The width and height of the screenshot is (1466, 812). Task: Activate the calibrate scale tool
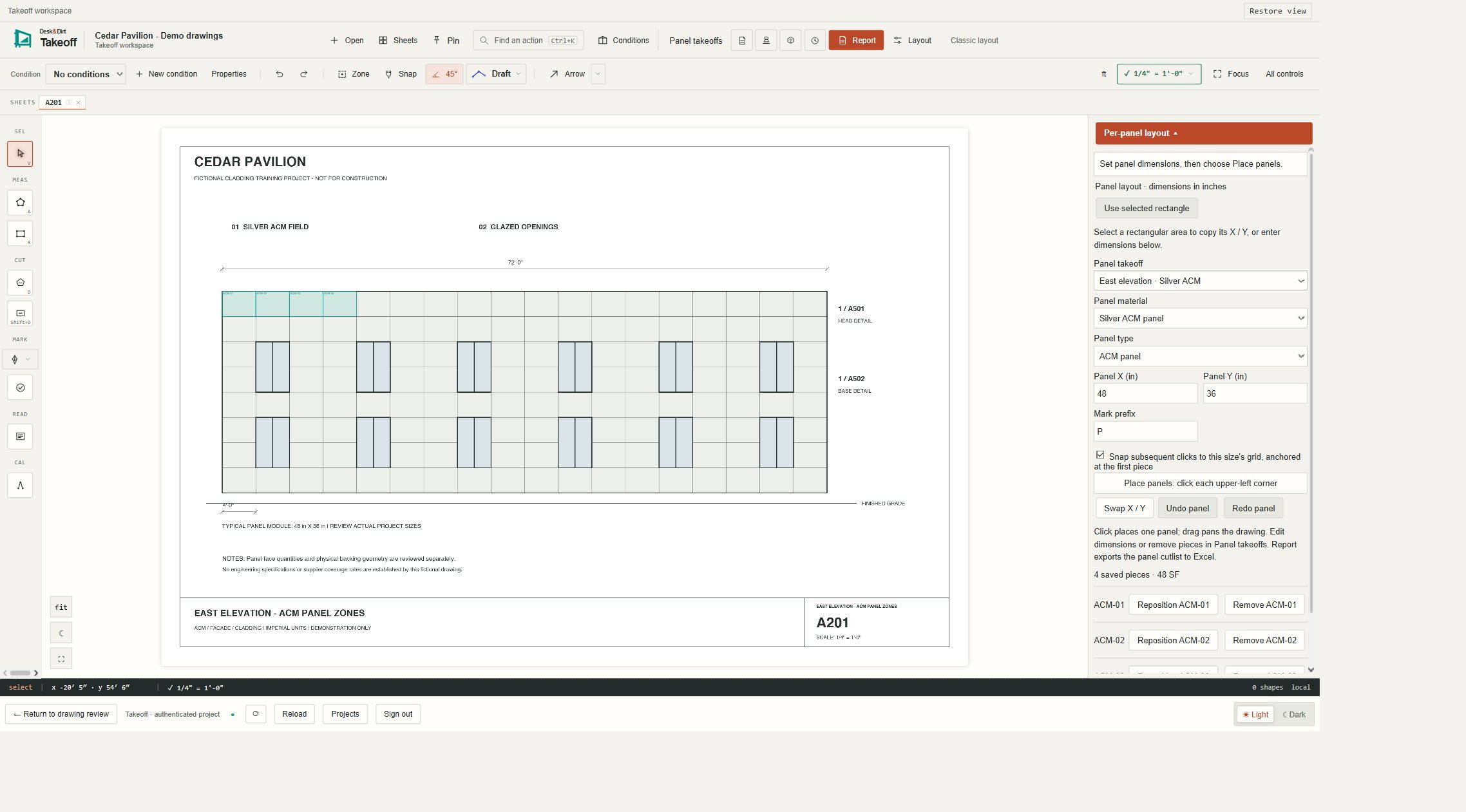(x=20, y=486)
